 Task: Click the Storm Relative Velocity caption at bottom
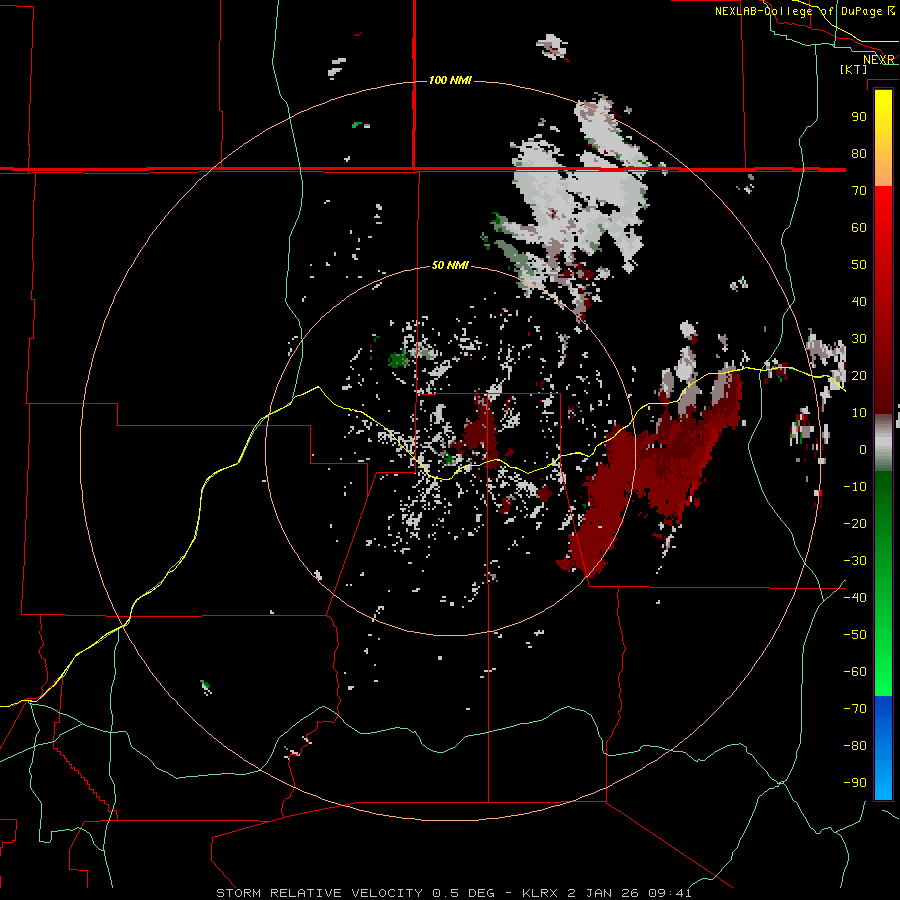[x=453, y=893]
